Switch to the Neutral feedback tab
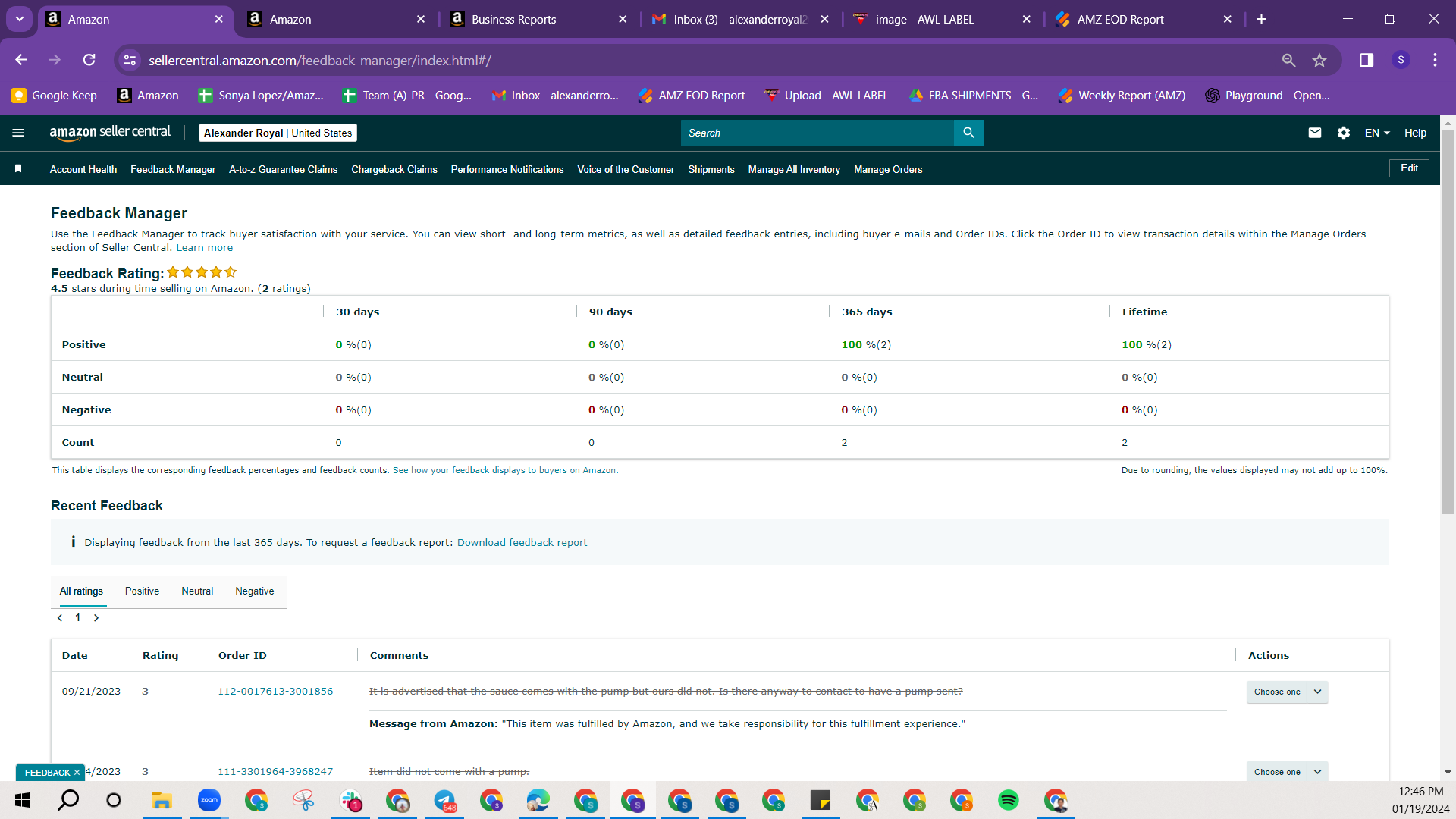Screen dimensions: 1456x819 pyautogui.click(x=197, y=591)
